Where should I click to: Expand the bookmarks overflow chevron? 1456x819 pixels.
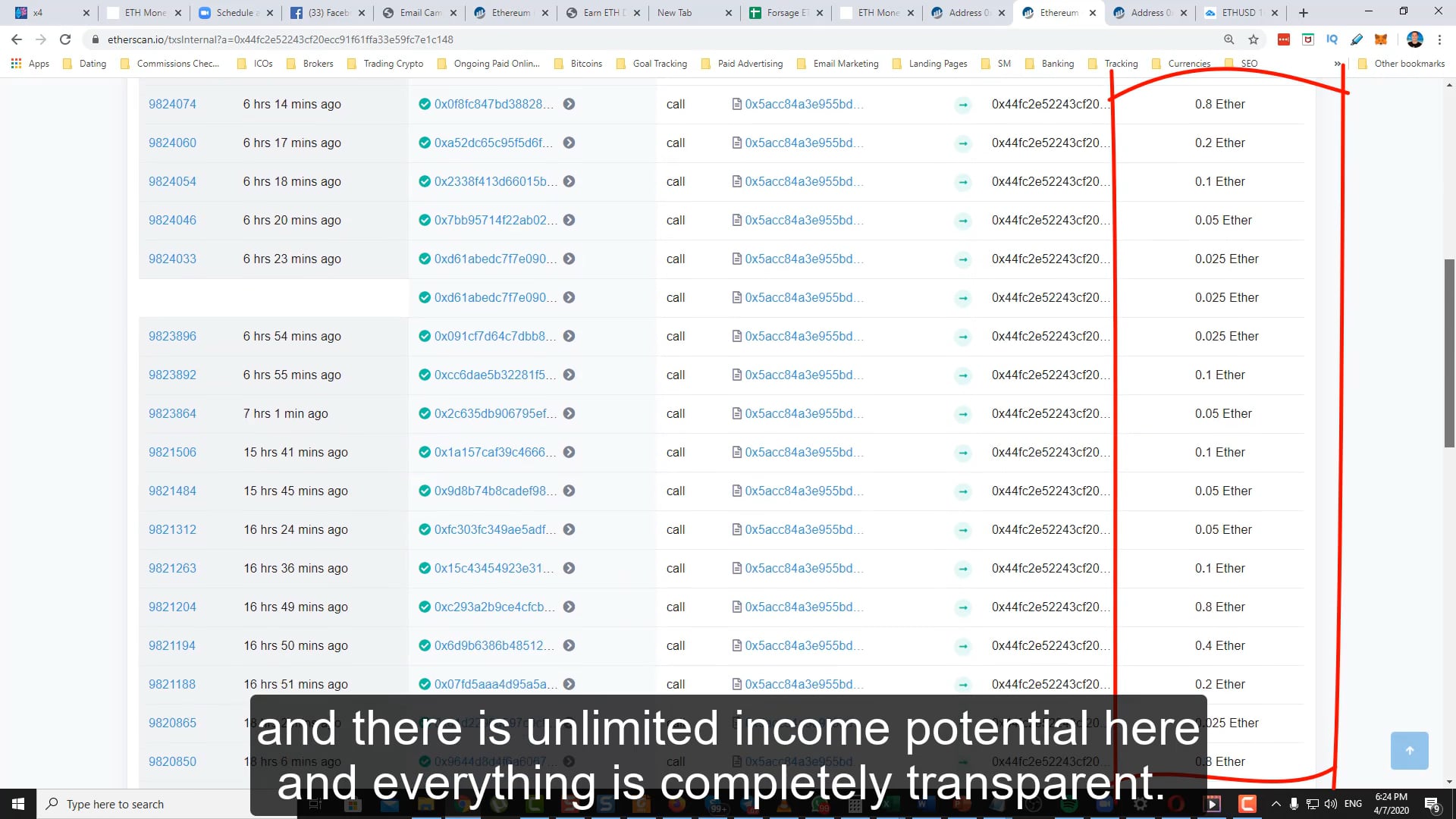point(1338,64)
